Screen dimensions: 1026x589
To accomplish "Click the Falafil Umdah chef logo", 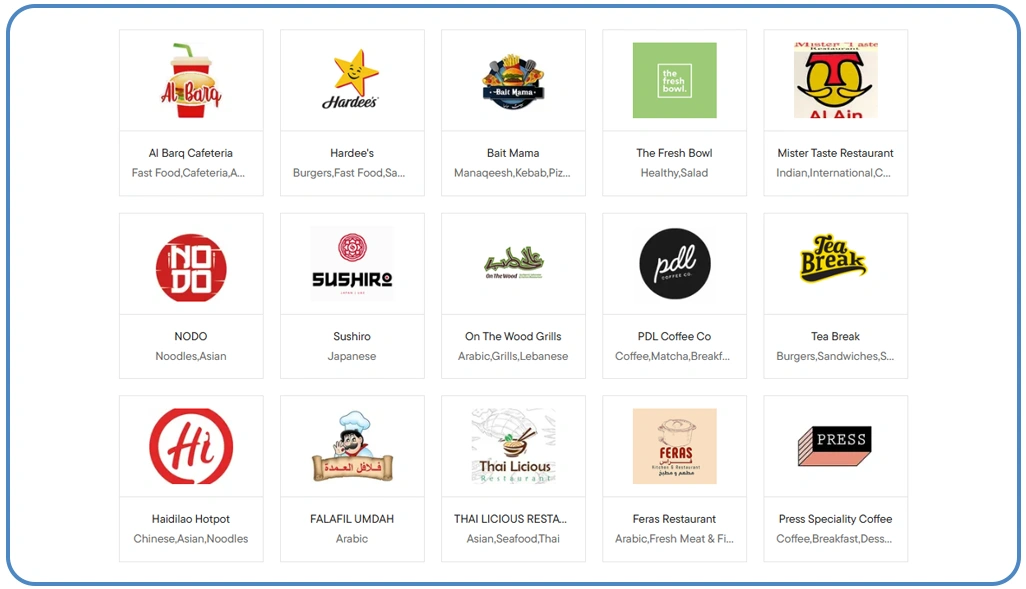I will (352, 446).
